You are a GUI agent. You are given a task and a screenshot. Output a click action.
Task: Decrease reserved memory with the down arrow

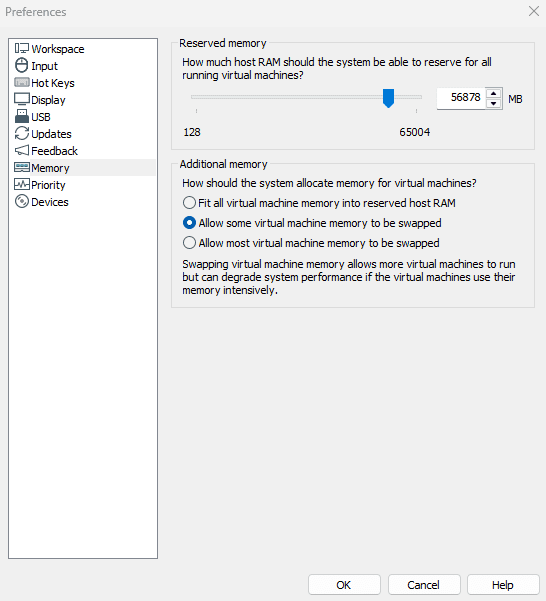[494, 103]
